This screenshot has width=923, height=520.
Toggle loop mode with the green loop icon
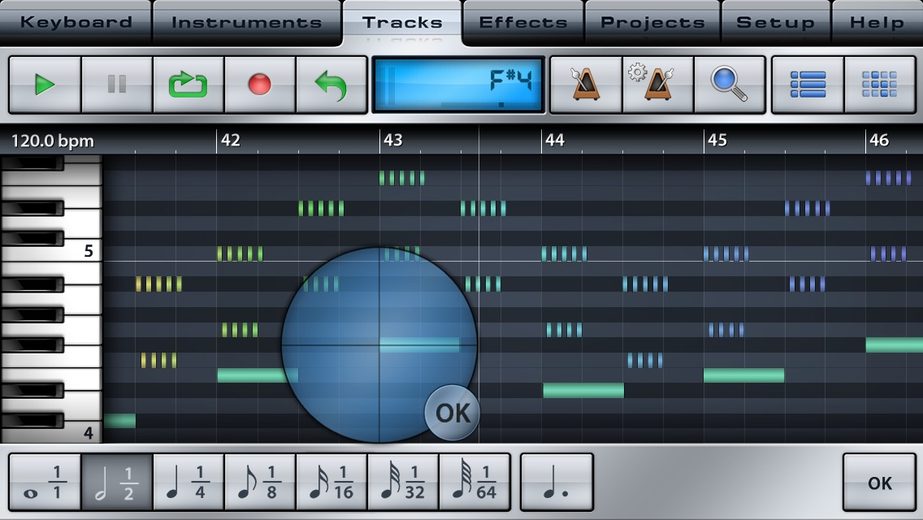188,84
